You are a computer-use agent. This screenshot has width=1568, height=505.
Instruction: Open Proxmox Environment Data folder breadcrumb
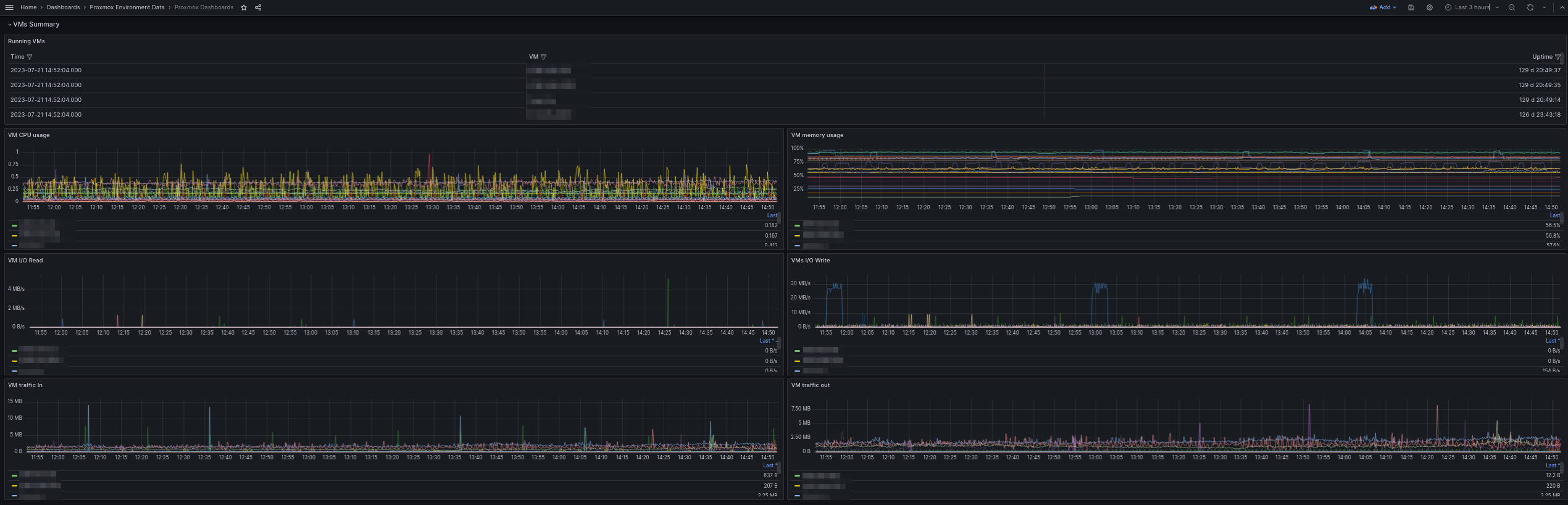[x=127, y=7]
